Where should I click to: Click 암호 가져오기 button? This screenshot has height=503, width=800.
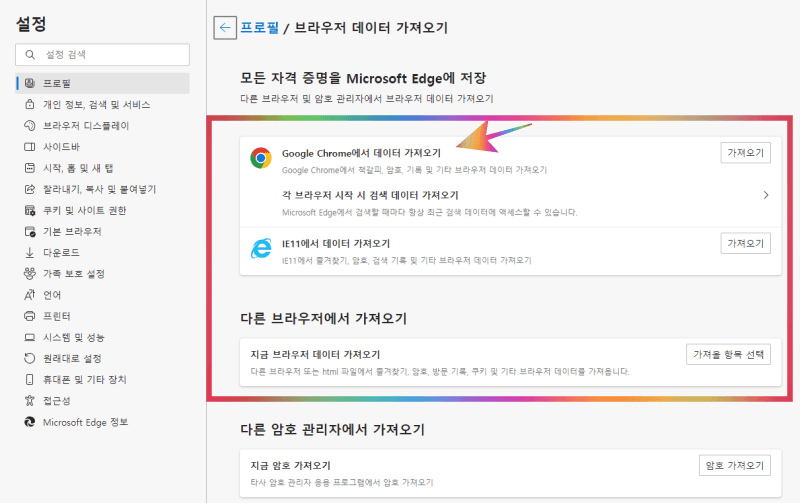tap(735, 465)
